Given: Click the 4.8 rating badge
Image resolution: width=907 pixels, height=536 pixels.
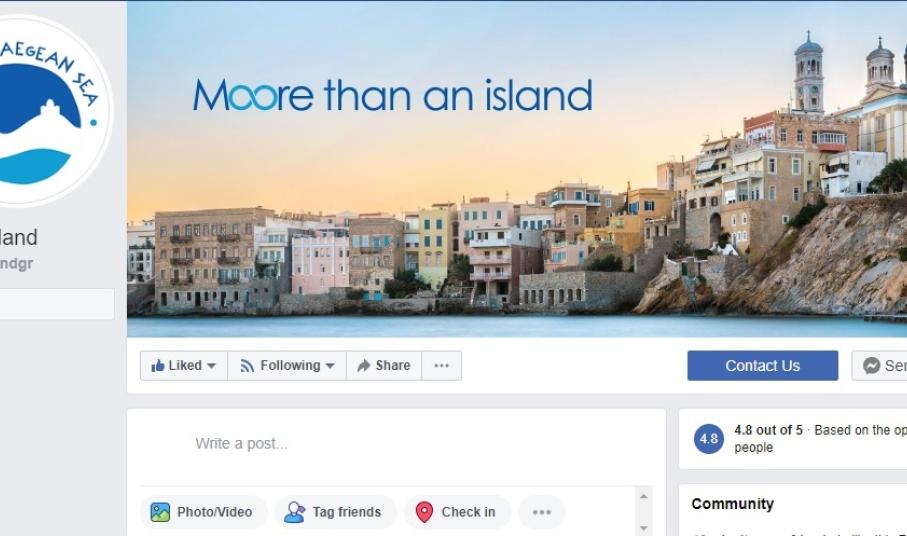Looking at the screenshot, I should click(x=709, y=439).
